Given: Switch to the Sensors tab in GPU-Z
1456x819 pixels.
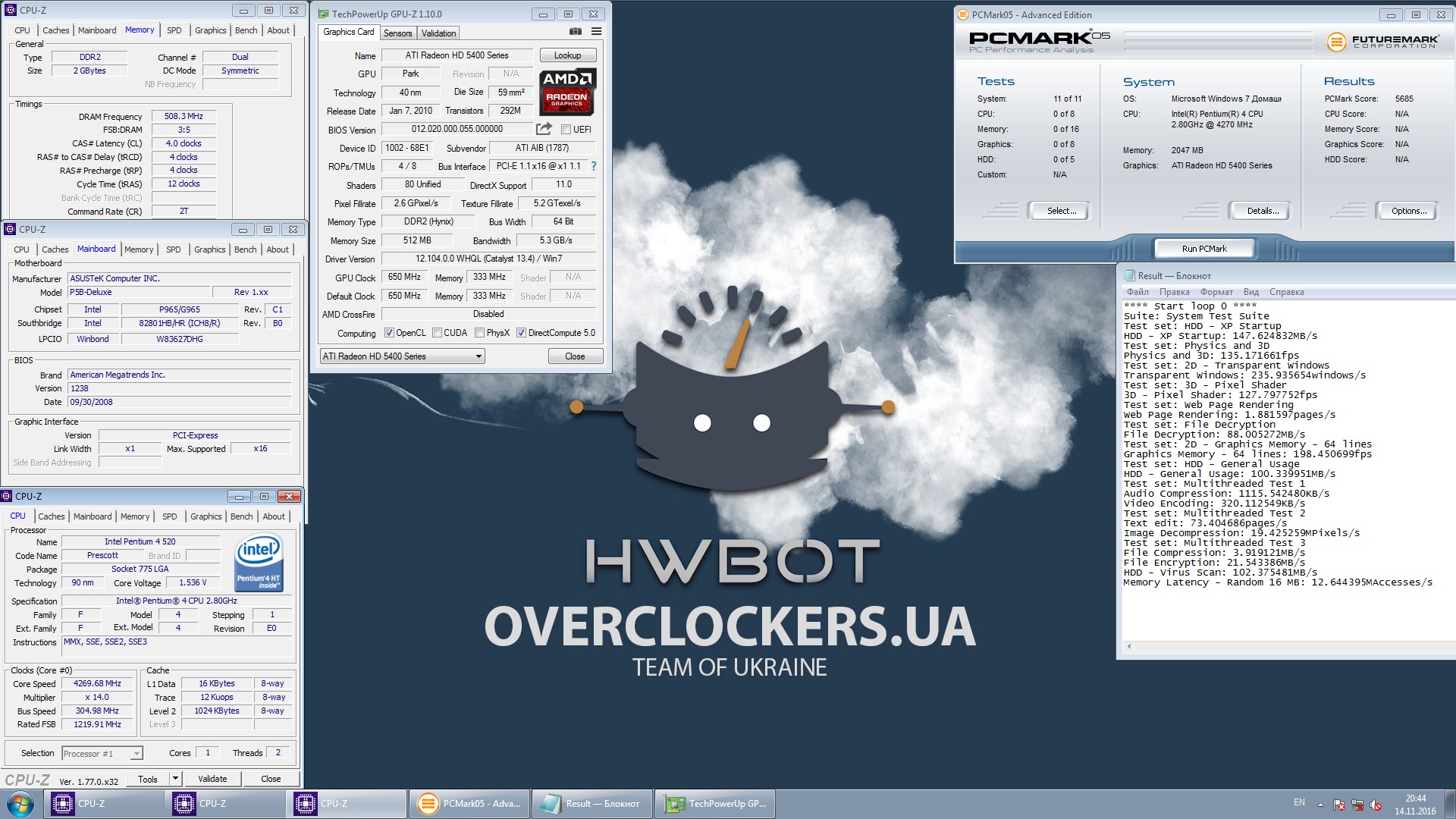Looking at the screenshot, I should coord(397,33).
